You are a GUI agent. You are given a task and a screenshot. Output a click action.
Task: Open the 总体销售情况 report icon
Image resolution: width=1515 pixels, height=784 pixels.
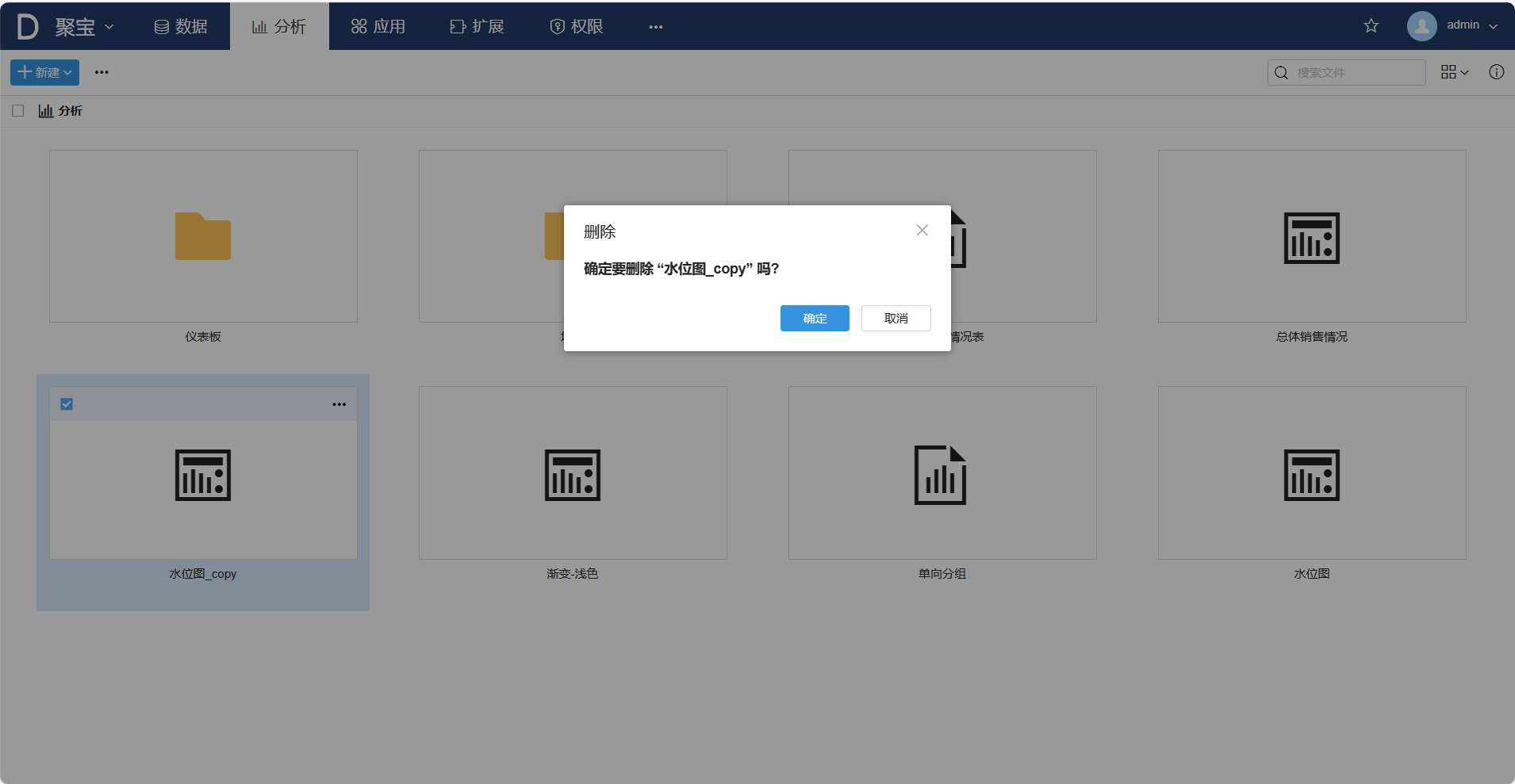click(1311, 237)
